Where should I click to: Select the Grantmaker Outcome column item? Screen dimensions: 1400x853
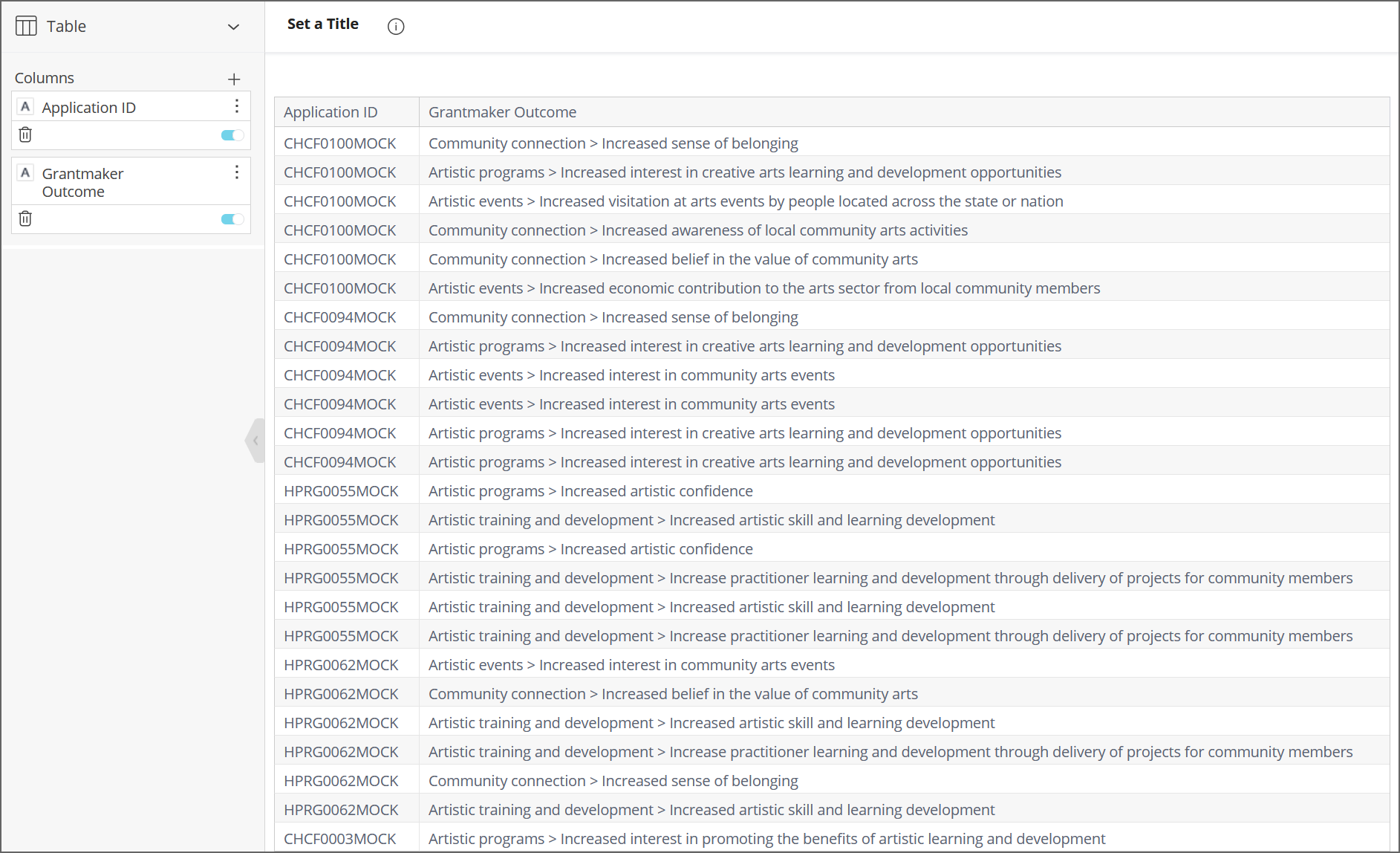click(x=83, y=182)
